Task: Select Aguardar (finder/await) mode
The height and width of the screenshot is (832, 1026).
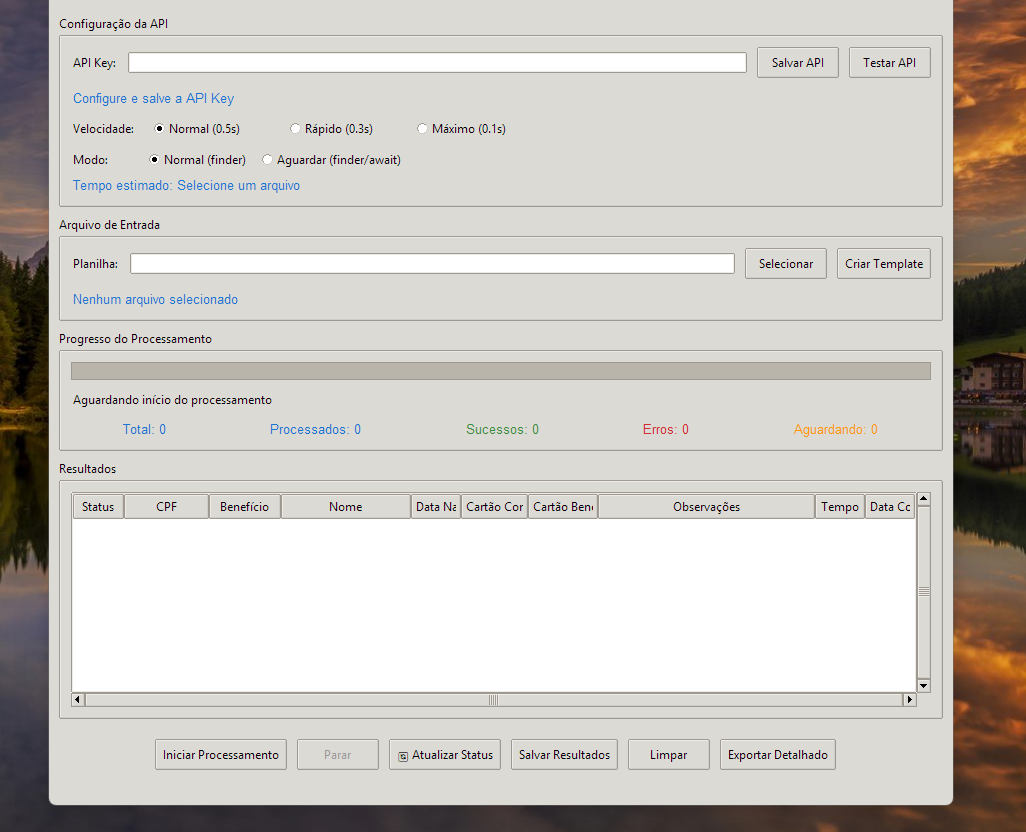Action: click(x=267, y=160)
